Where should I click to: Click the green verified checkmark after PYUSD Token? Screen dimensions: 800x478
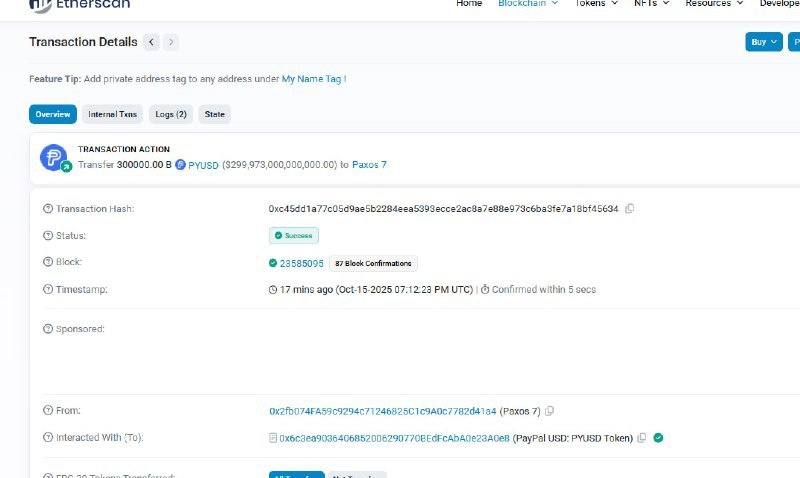pos(658,438)
